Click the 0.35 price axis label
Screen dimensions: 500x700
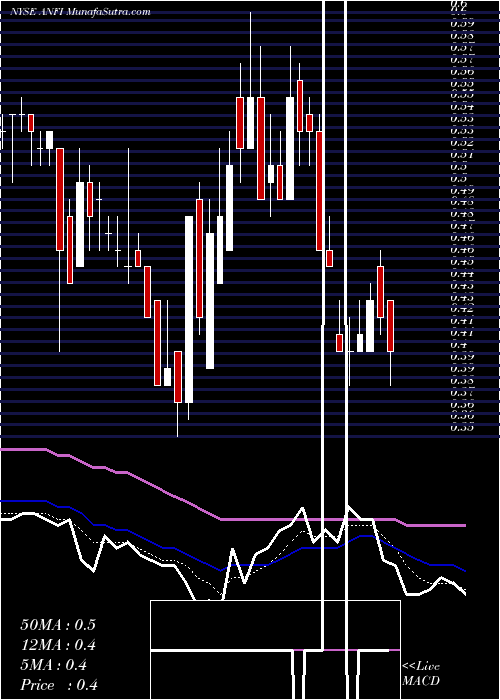(462, 427)
